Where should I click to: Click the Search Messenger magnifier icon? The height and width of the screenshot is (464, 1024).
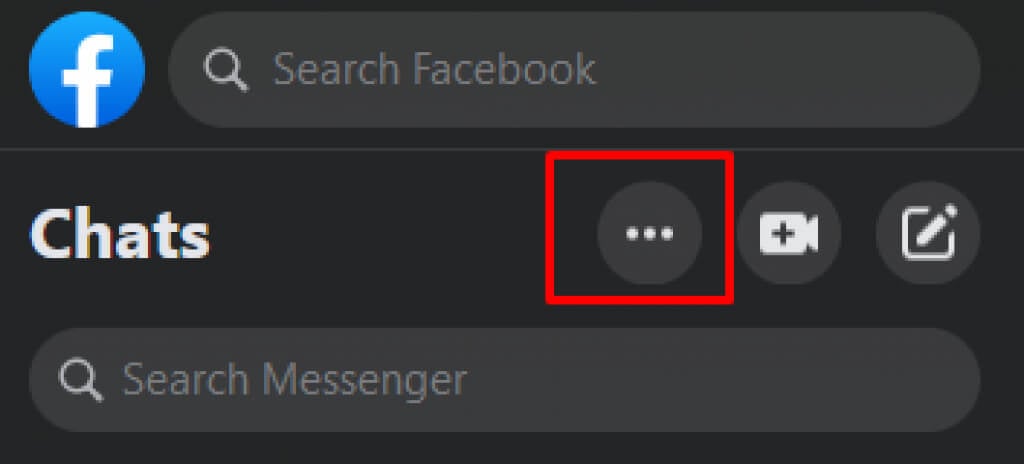coord(80,380)
